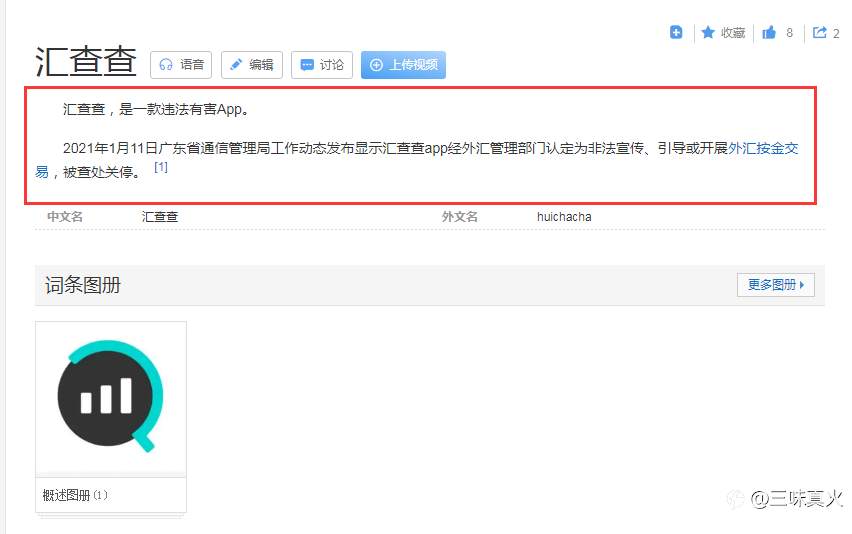Click the 中文名 field label
Screen dimensions: 852x534
tap(65, 217)
